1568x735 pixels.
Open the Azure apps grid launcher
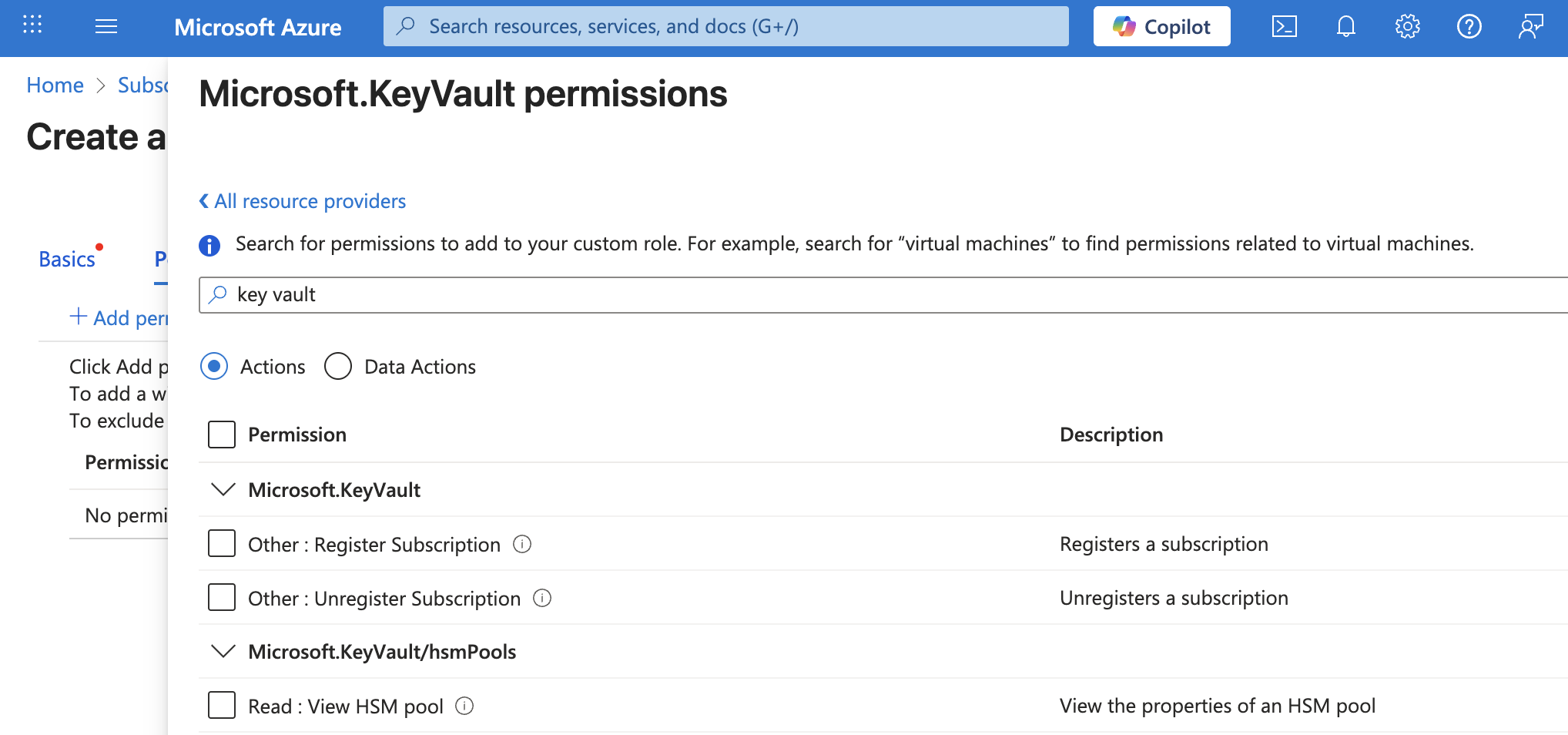tap(32, 25)
